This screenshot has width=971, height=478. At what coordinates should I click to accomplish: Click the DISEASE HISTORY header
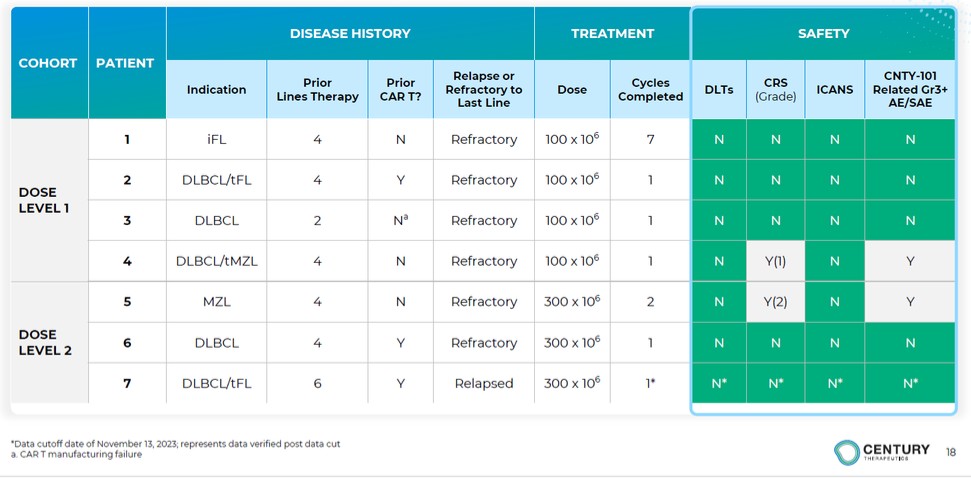(350, 33)
